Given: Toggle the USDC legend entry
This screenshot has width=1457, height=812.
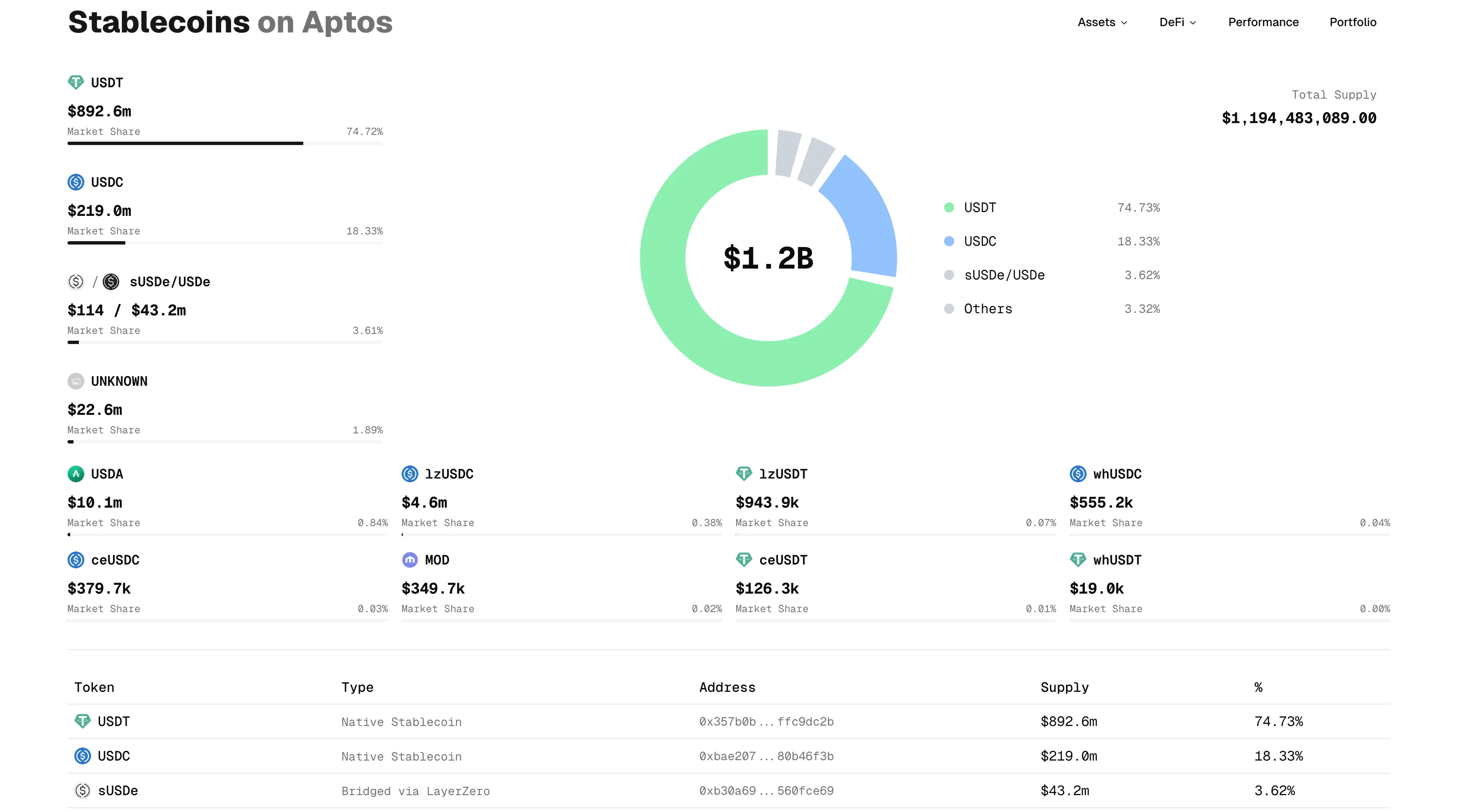Looking at the screenshot, I should point(980,241).
